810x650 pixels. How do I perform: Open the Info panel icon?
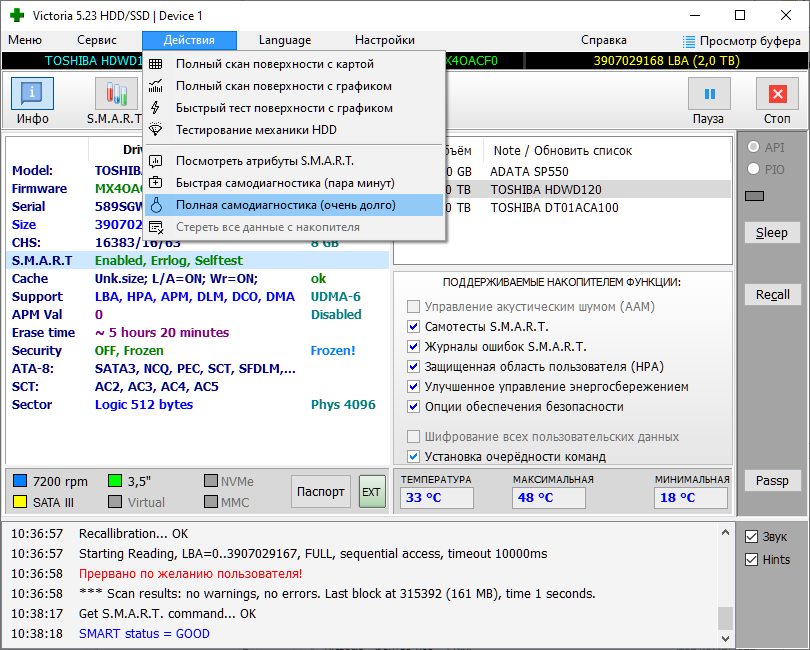(32, 94)
